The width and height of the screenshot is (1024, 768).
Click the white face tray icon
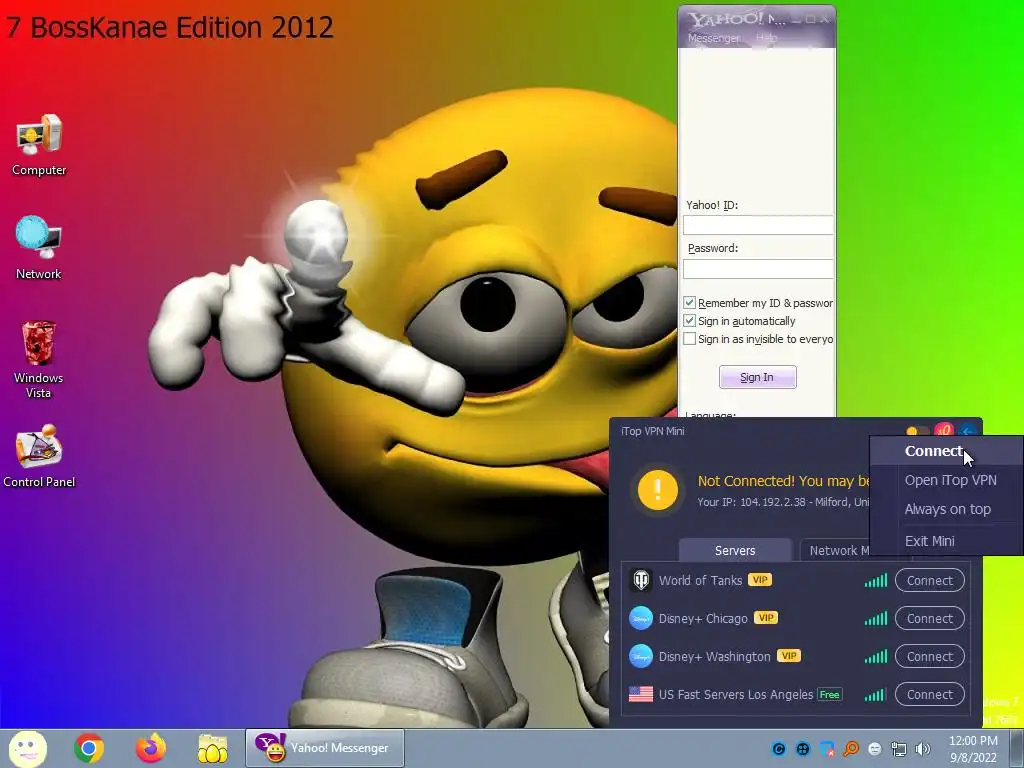(875, 749)
